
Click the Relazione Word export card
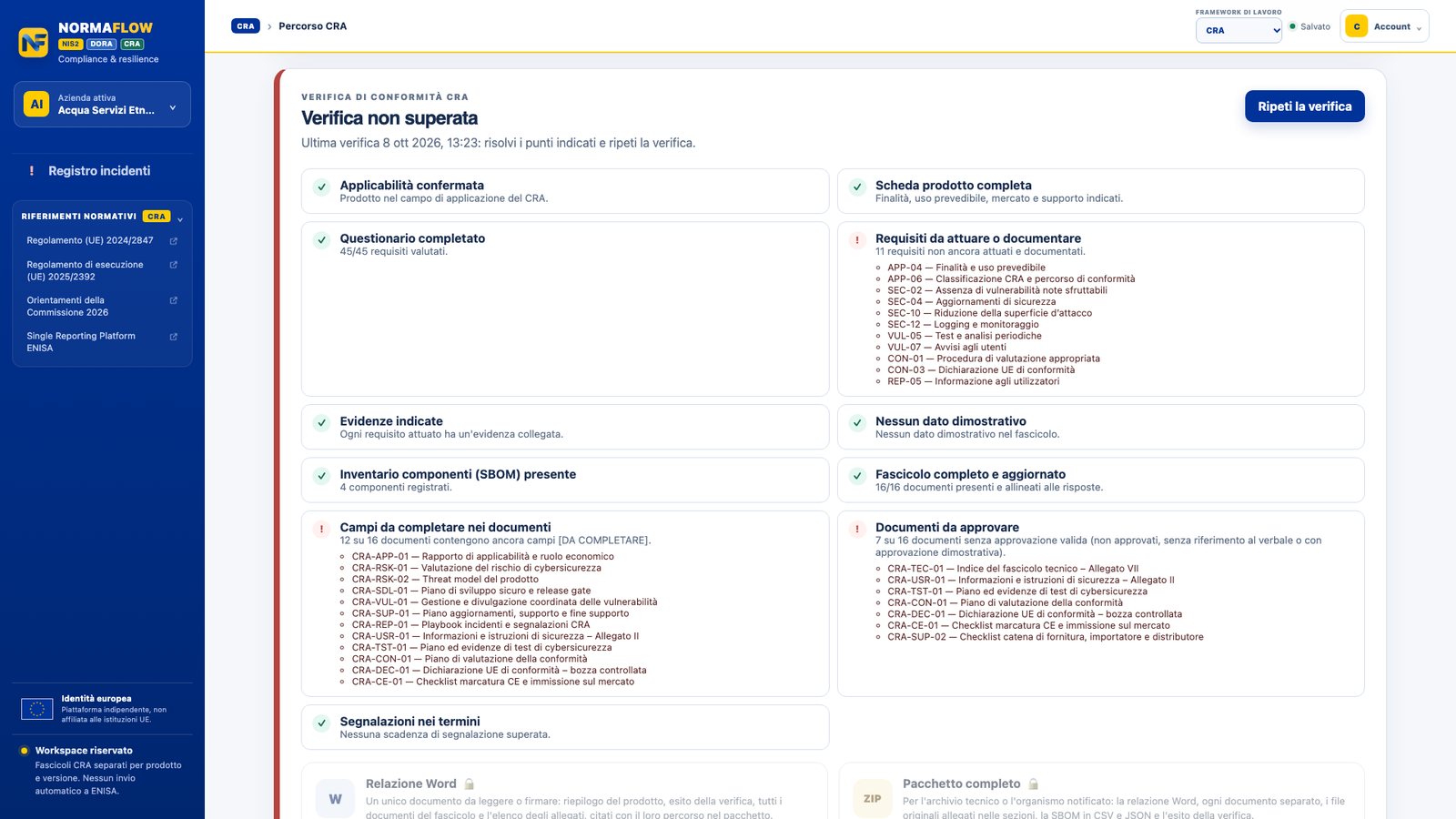(564, 792)
